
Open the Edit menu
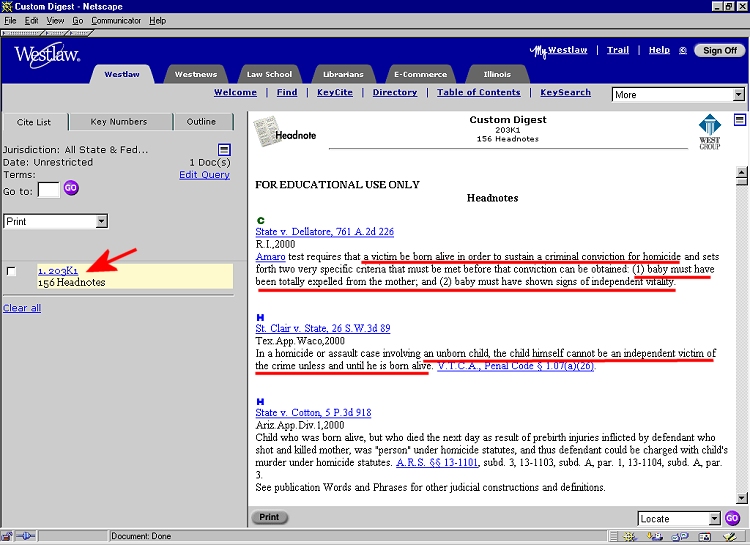pyautogui.click(x=32, y=21)
